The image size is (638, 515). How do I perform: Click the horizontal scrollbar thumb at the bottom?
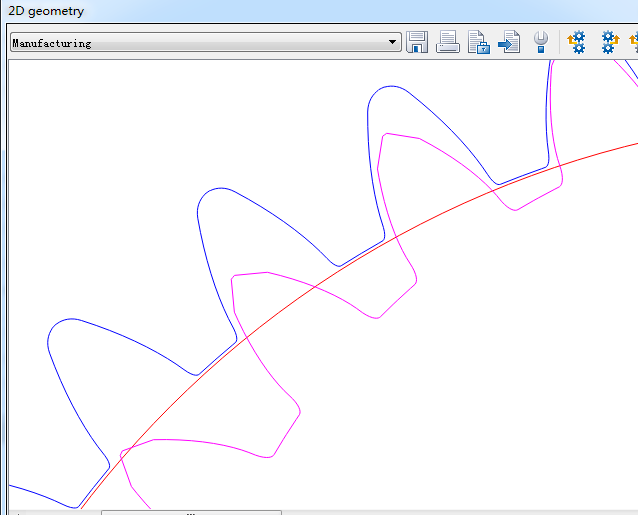[190, 512]
